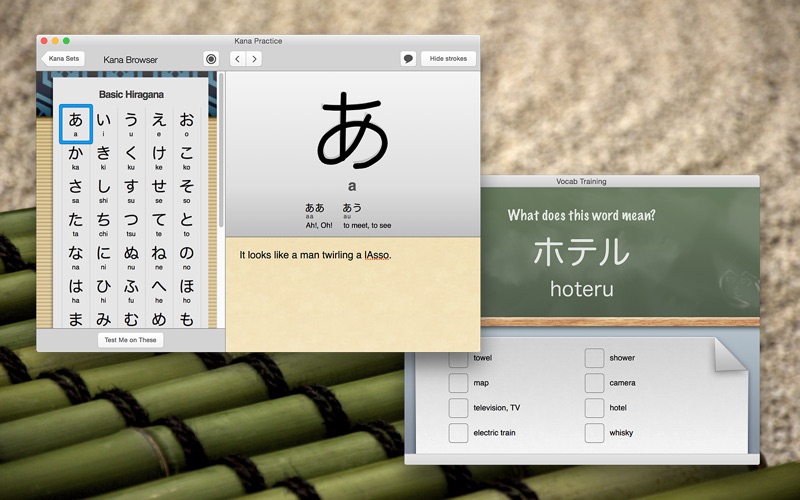Select the か (ka) kana tile
The height and width of the screenshot is (500, 800).
(x=76, y=157)
